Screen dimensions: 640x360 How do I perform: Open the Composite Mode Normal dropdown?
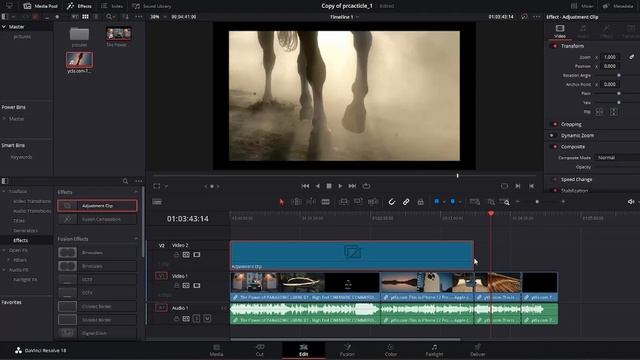(617, 158)
